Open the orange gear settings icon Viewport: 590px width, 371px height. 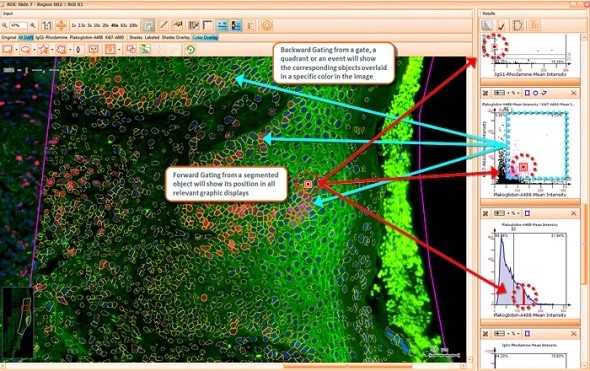[x=267, y=26]
